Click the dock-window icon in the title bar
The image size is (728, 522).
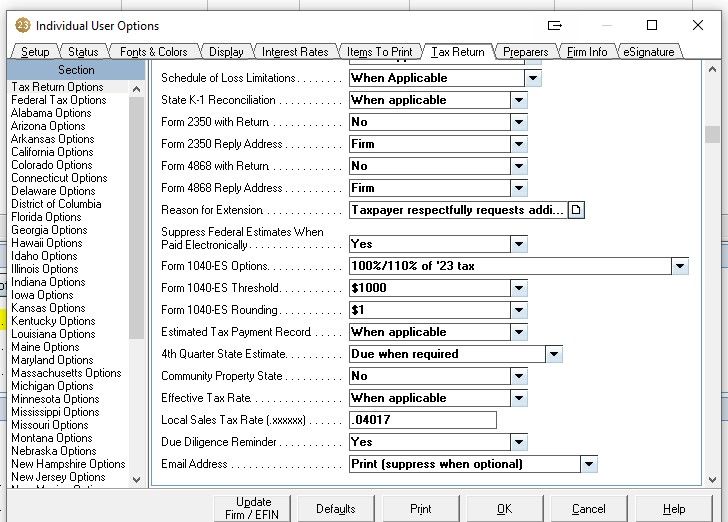click(x=555, y=25)
